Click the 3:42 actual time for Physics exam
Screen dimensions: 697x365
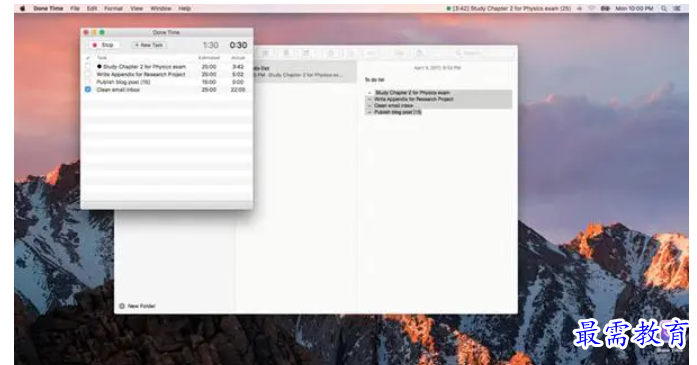tap(238, 67)
